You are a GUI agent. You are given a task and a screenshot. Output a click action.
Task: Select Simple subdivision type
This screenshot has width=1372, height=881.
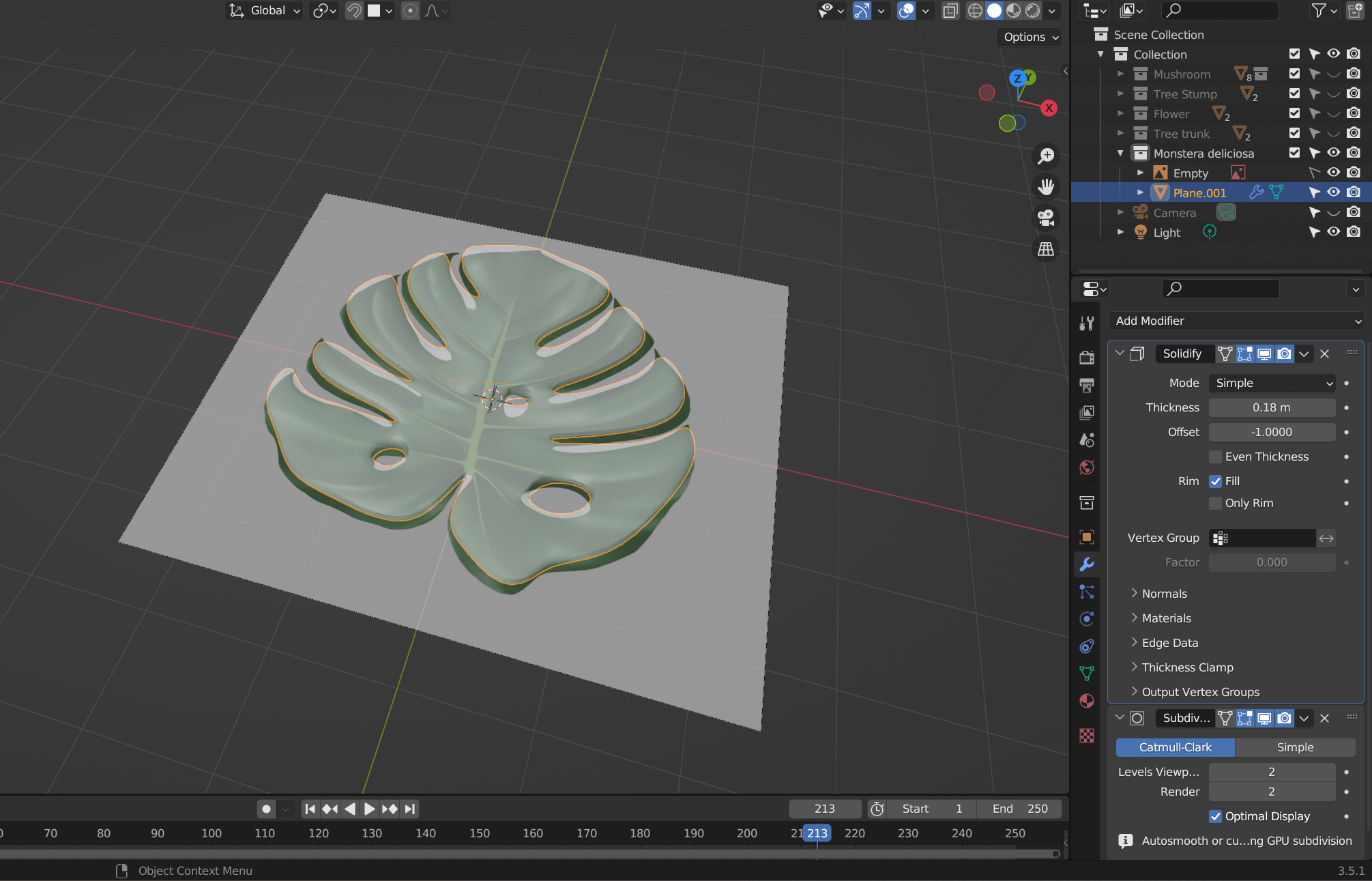[1294, 747]
